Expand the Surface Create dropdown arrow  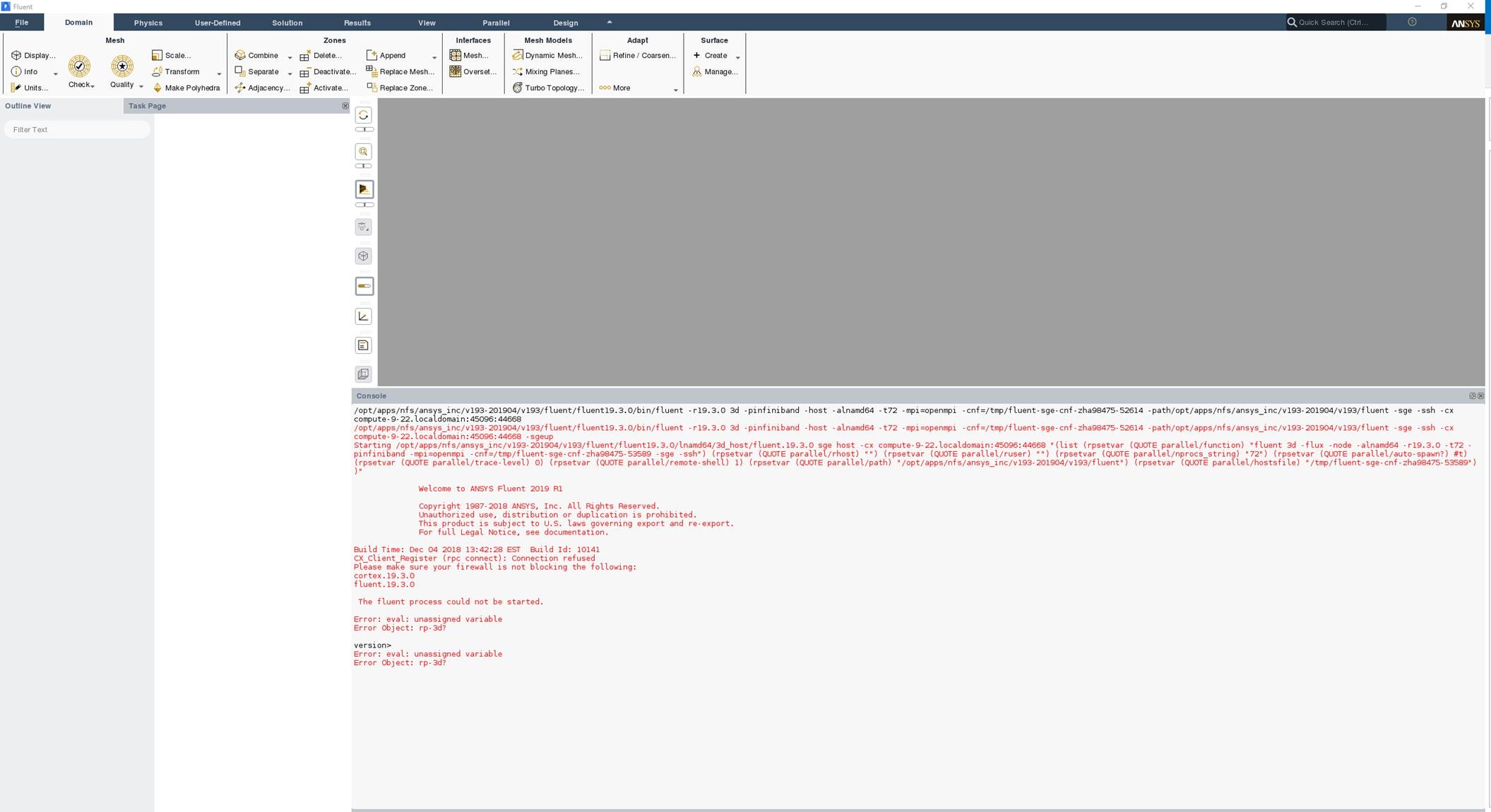pyautogui.click(x=738, y=57)
